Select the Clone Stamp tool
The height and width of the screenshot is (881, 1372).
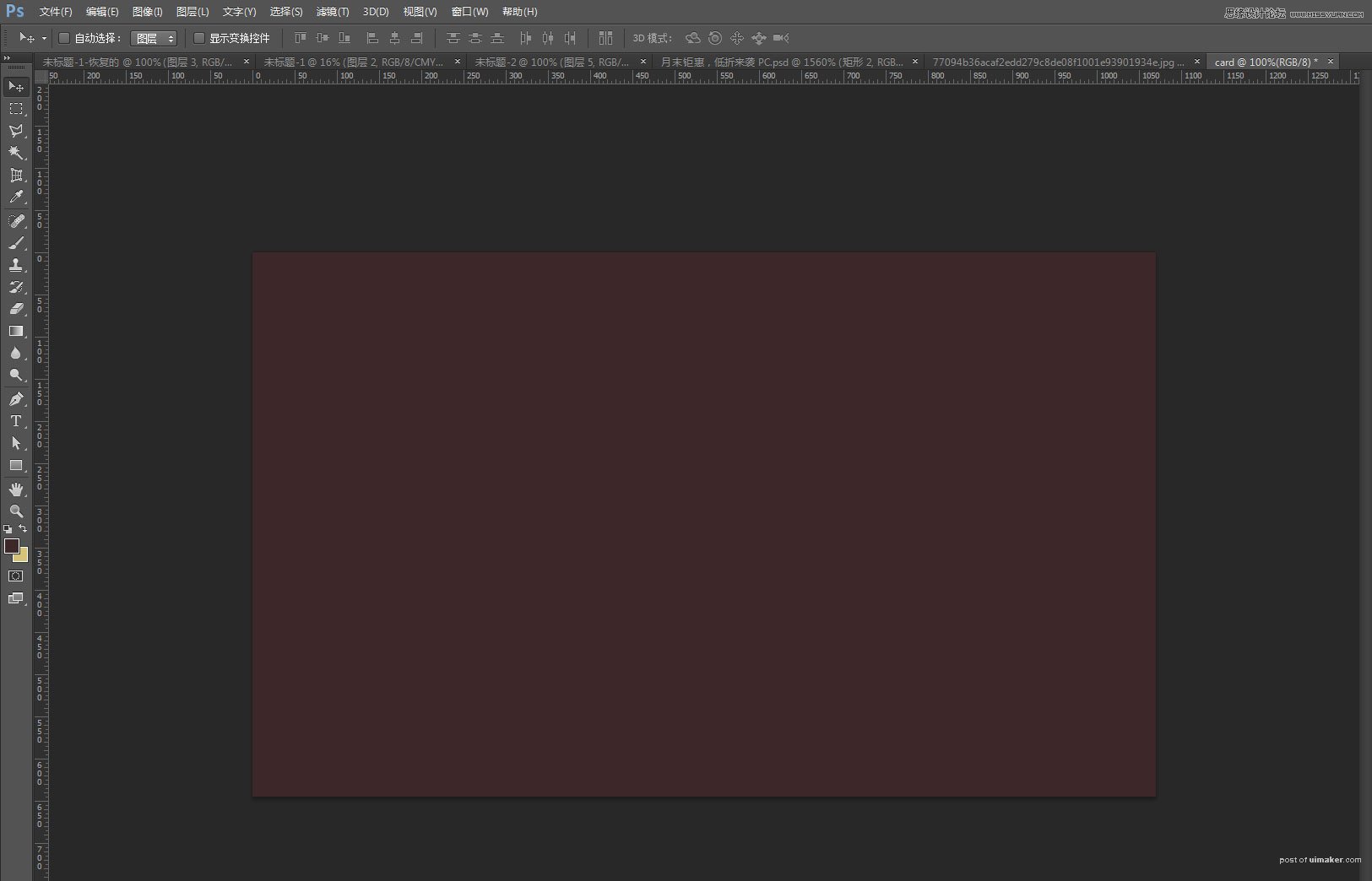16,265
